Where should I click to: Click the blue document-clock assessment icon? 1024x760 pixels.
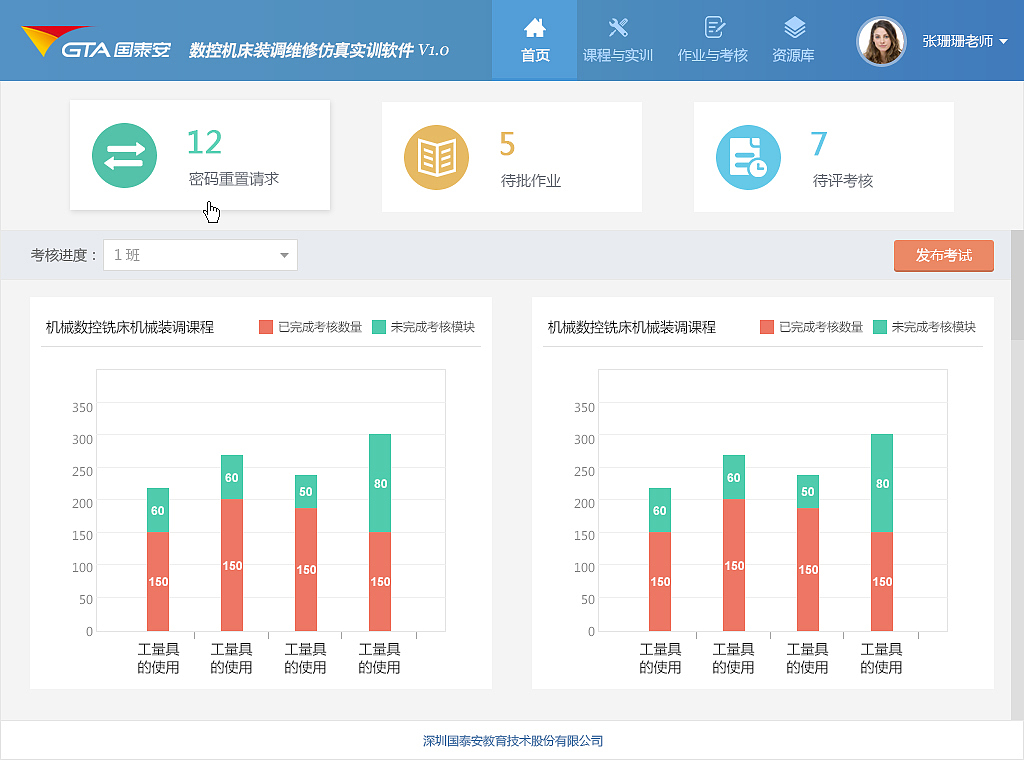pos(748,157)
